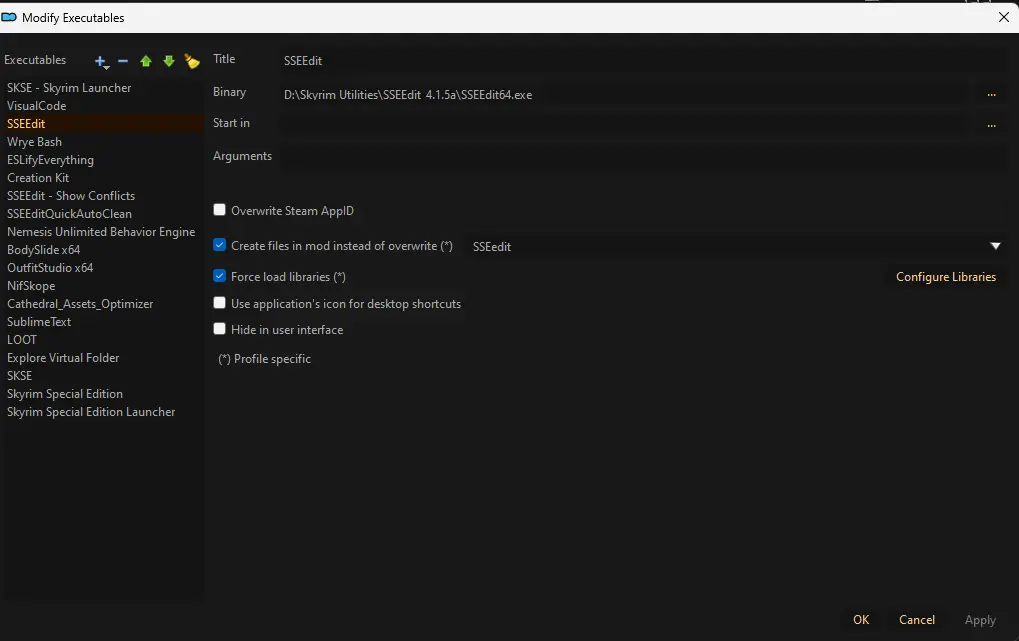Select OutfitStudio x64 executable
Image resolution: width=1019 pixels, height=641 pixels.
click(102, 268)
